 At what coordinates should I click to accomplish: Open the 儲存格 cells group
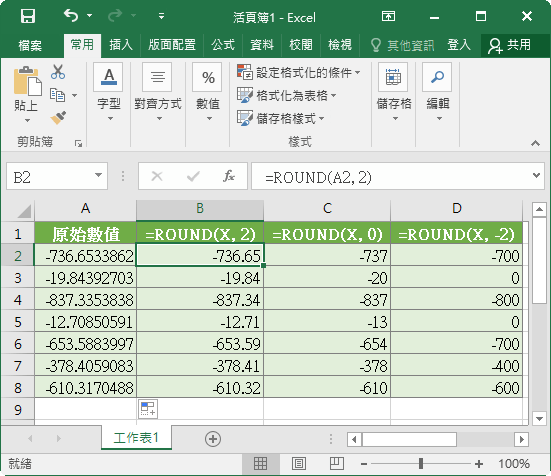394,92
